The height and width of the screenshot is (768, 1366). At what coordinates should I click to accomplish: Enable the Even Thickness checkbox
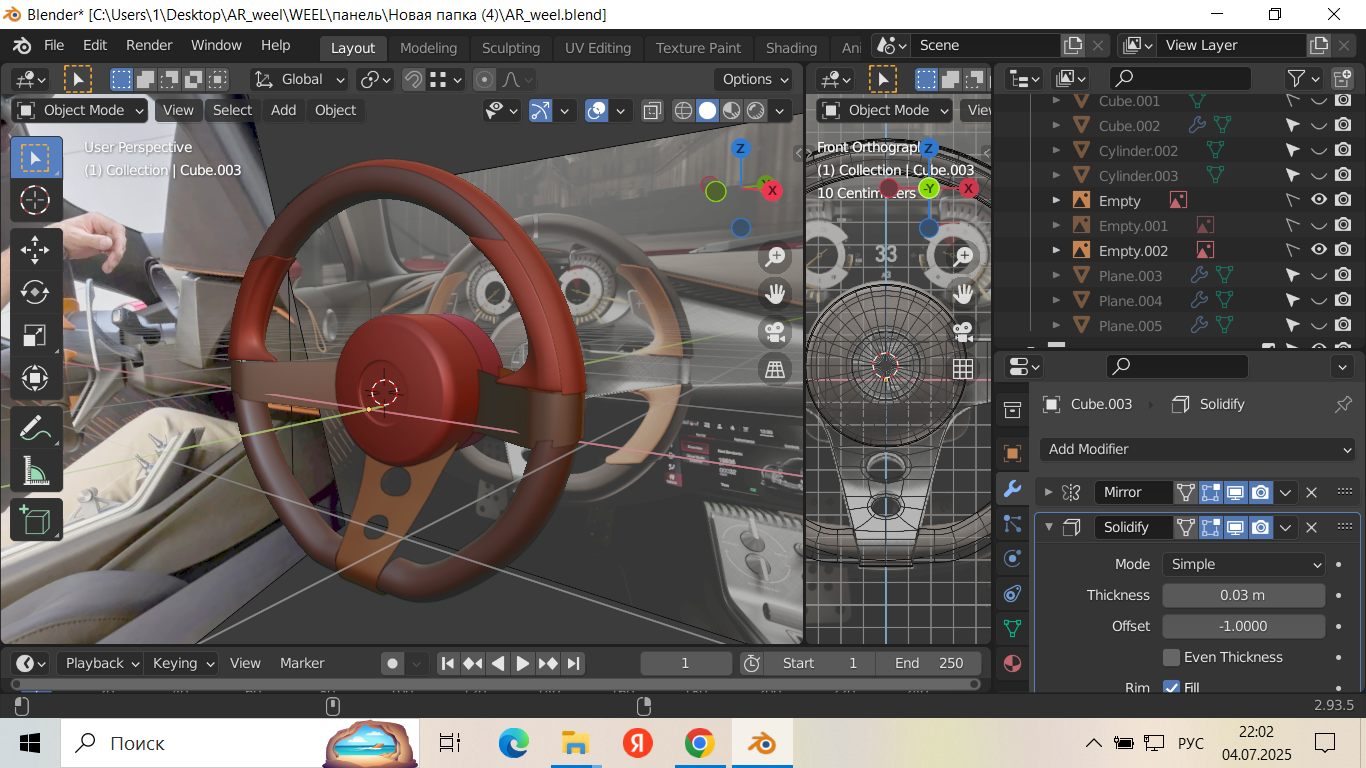click(x=1171, y=657)
